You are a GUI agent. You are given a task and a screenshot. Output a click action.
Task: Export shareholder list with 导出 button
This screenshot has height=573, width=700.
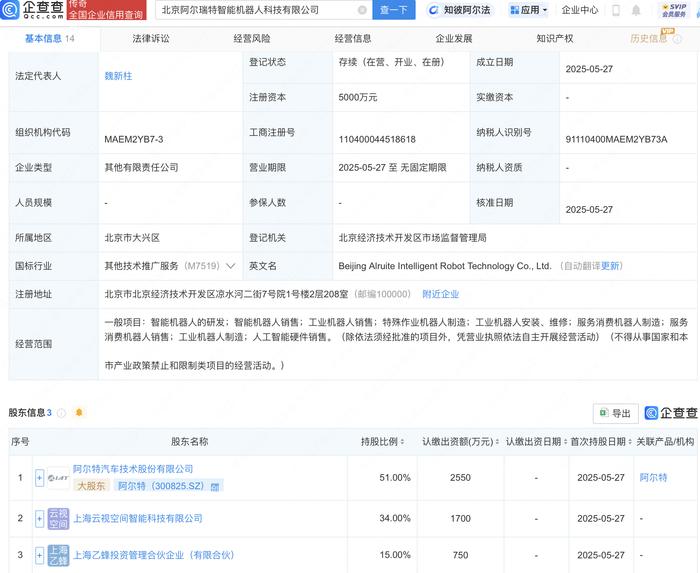pos(615,414)
